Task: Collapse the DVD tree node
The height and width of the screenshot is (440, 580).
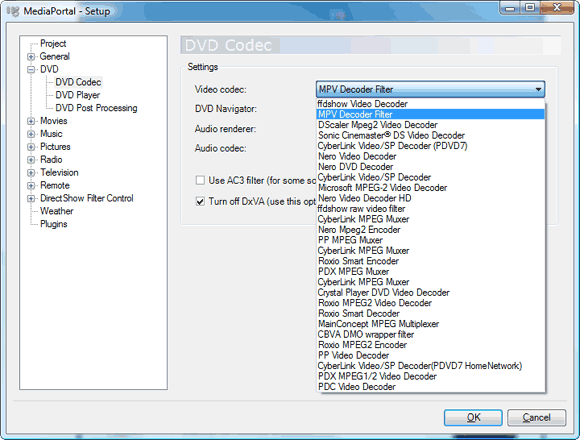Action: 31,70
